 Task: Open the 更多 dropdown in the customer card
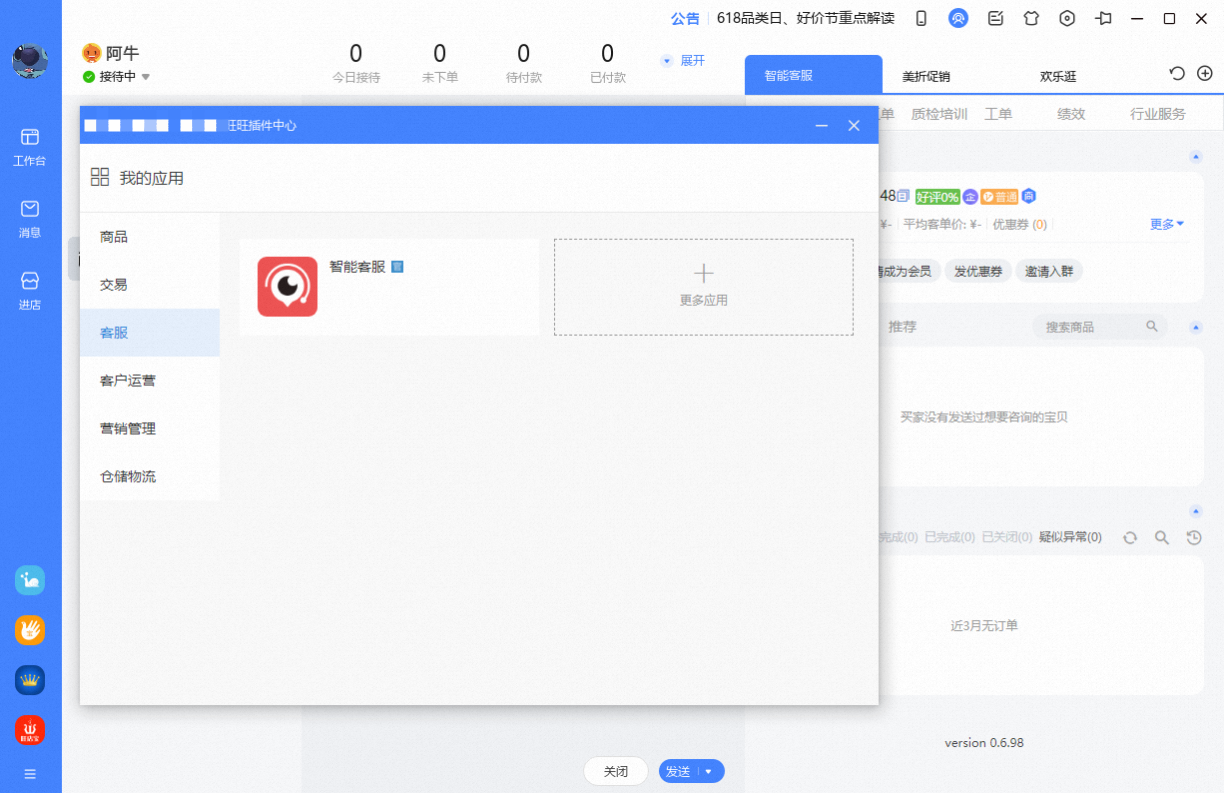click(1167, 224)
